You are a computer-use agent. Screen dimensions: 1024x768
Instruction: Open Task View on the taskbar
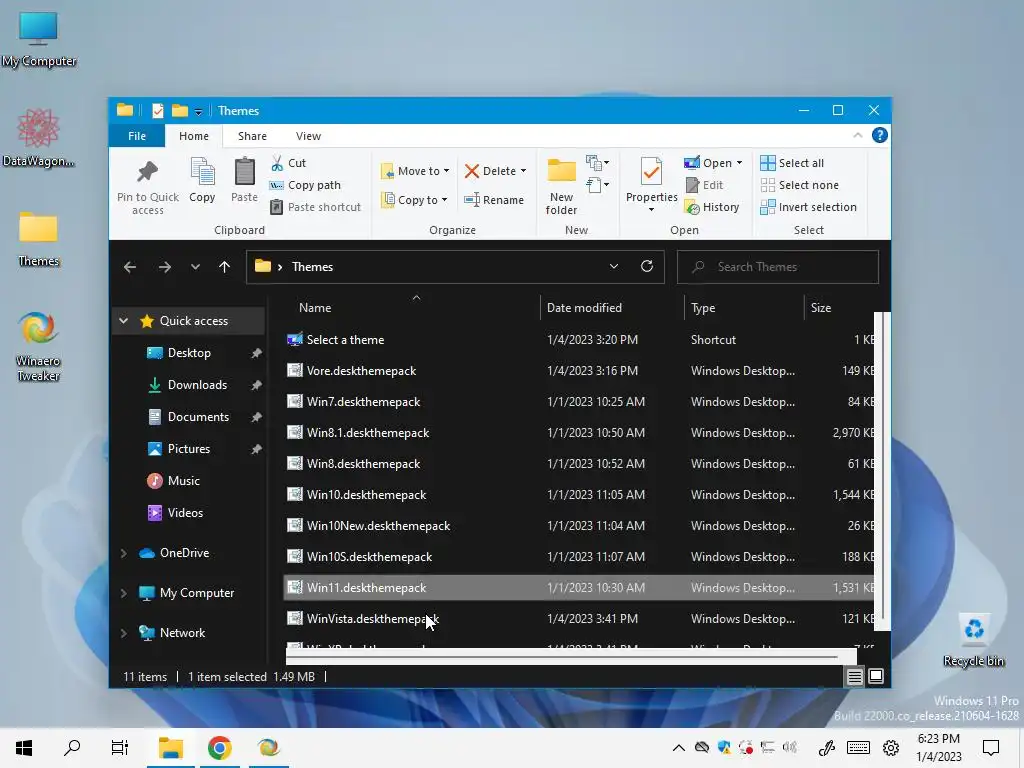tap(120, 748)
